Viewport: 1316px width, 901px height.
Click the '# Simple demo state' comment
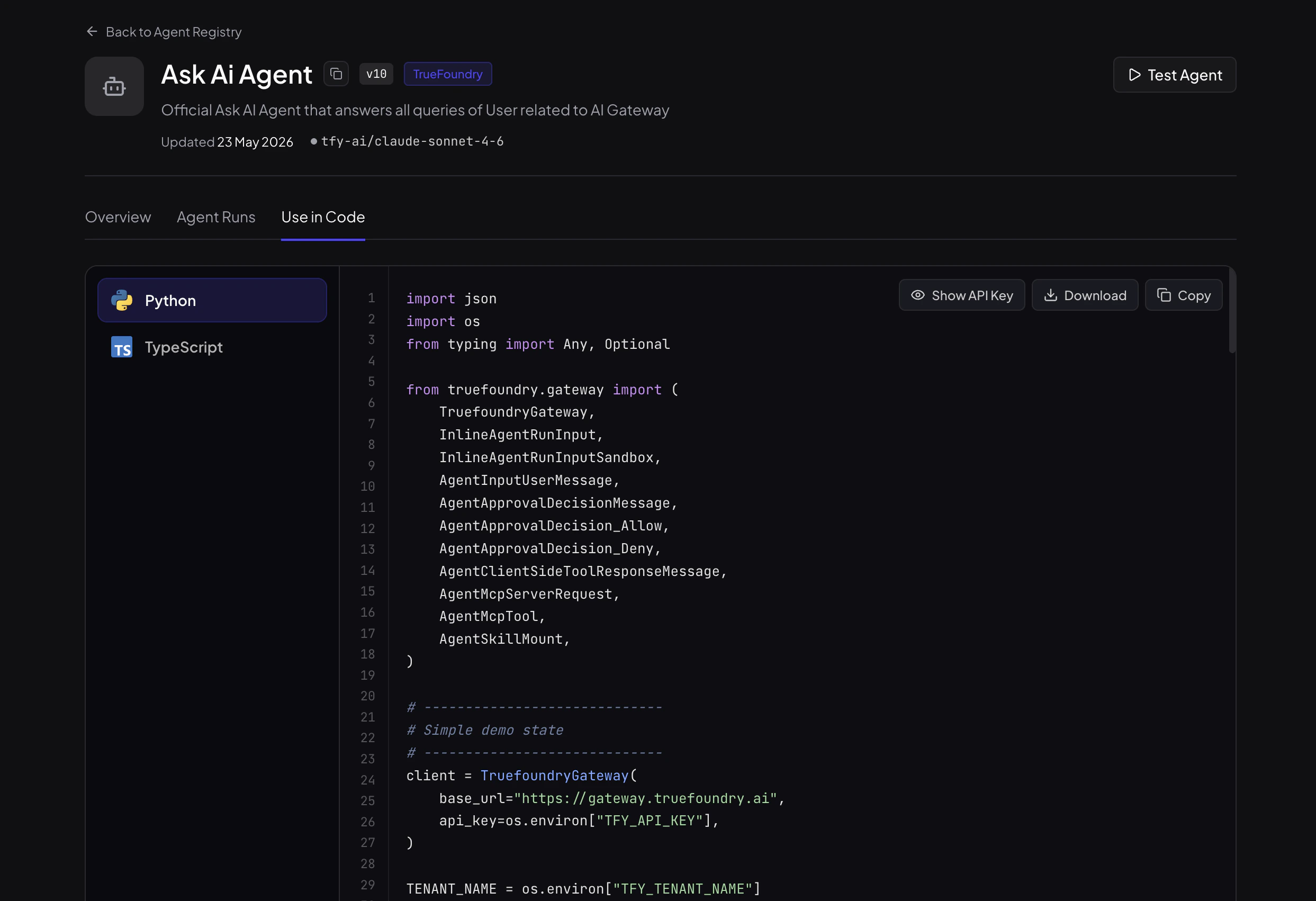[x=485, y=730]
